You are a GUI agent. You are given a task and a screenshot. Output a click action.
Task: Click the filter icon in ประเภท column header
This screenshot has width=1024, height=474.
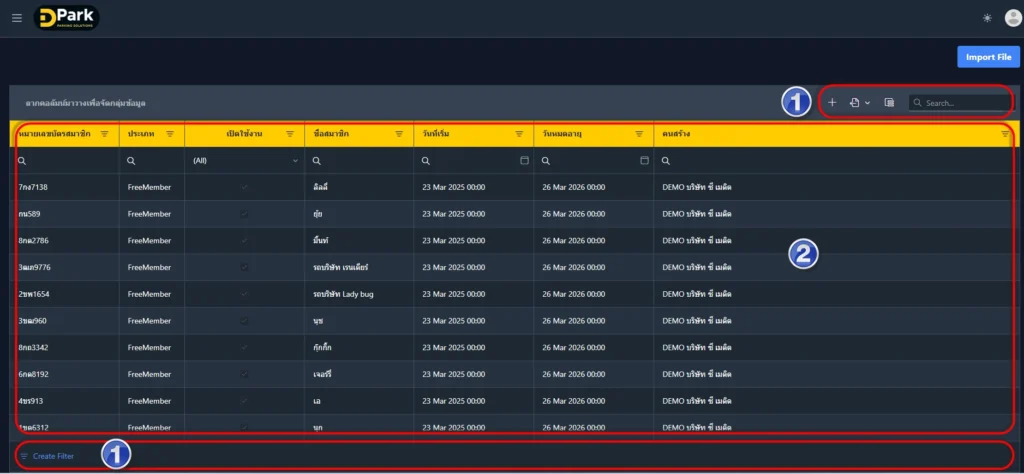(170, 134)
